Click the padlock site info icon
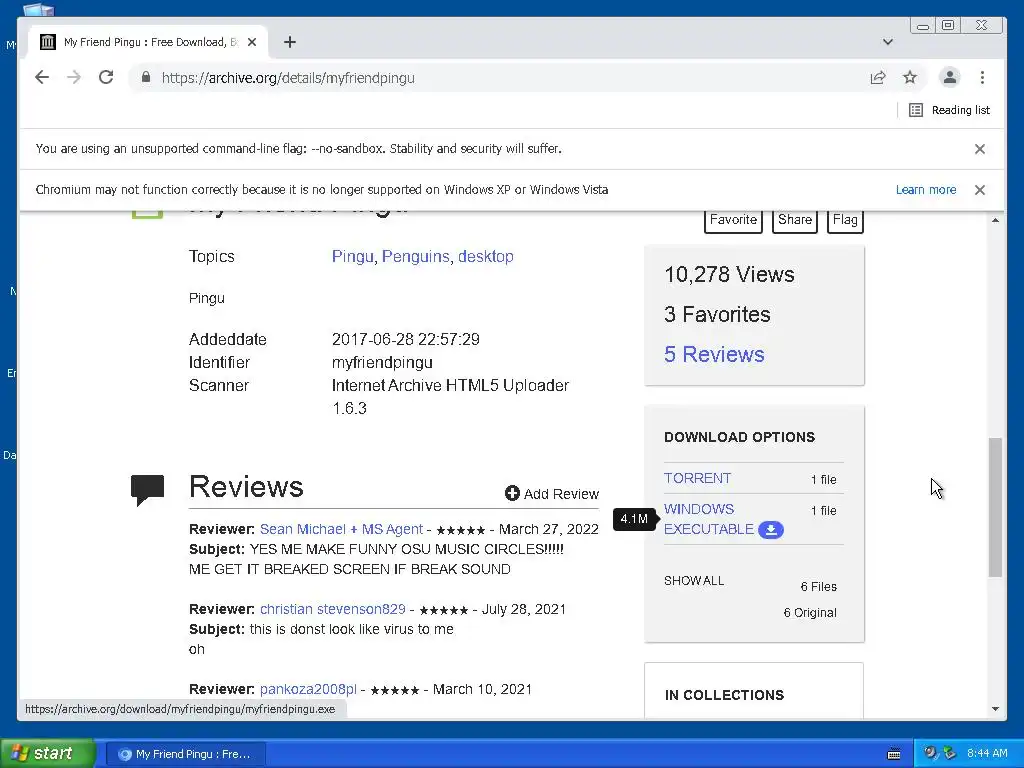 point(146,78)
